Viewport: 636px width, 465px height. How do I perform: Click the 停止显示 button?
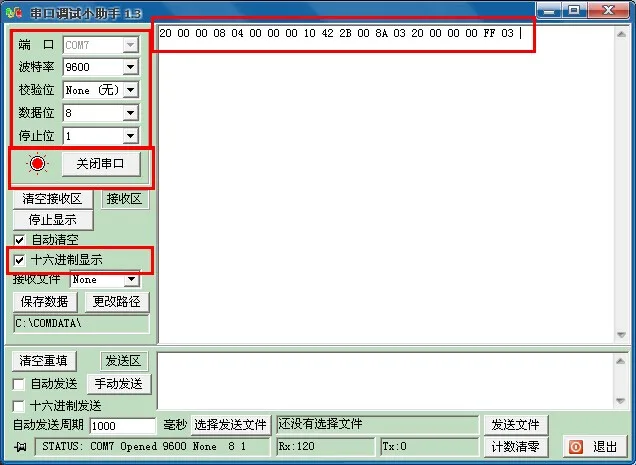[x=53, y=220]
